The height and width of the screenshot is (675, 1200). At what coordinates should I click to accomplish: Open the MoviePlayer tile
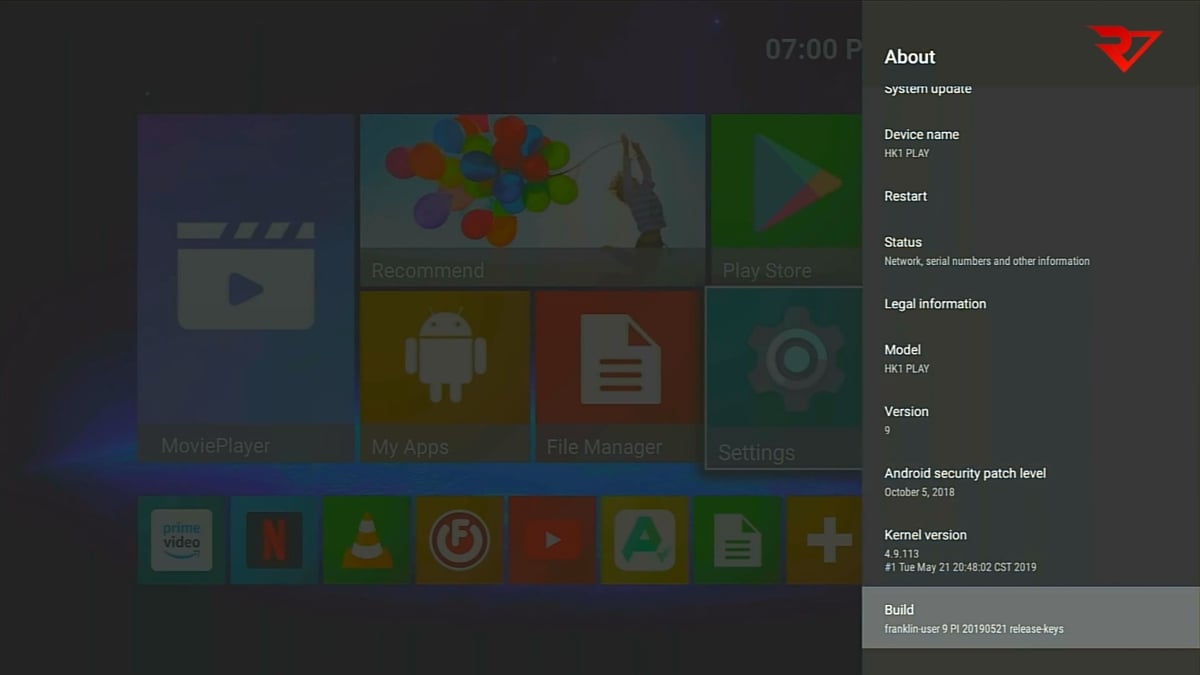[x=247, y=288]
